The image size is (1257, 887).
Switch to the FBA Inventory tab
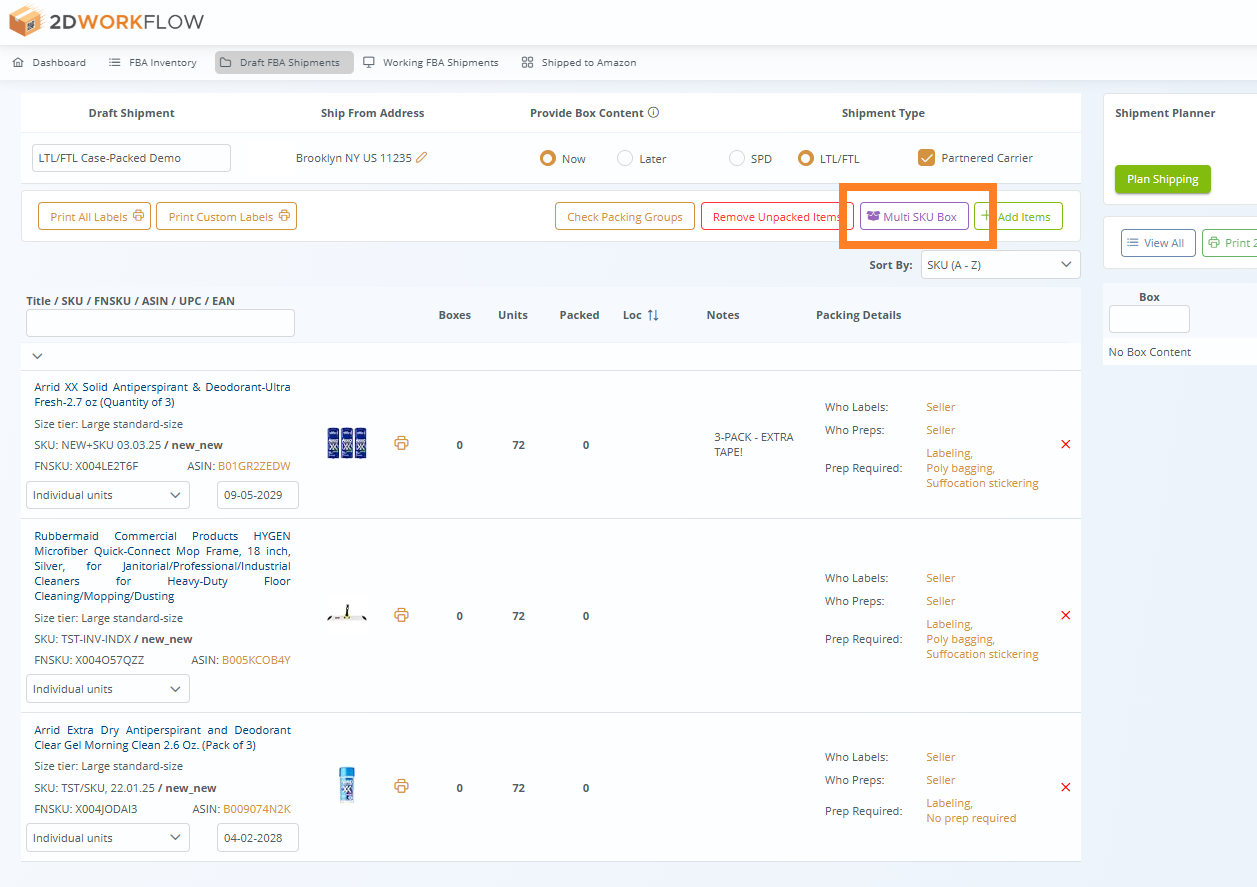tap(152, 61)
